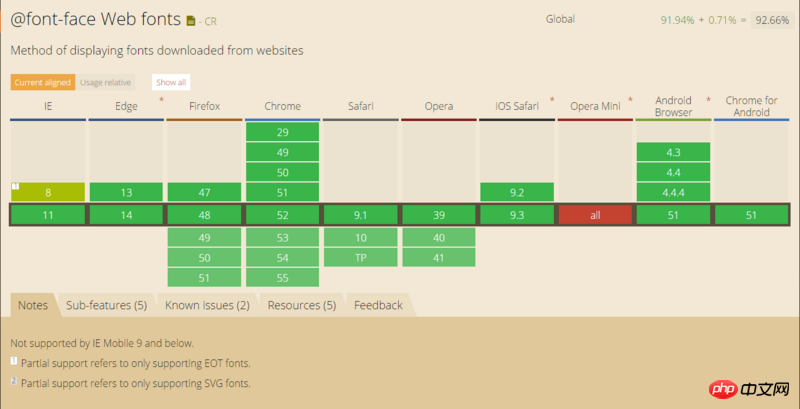Screen dimensions: 800x409
Task: Select the Safari column header
Action: coord(361,106)
